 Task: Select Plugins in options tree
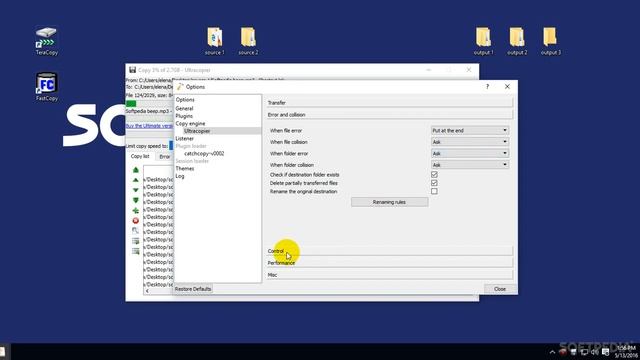(184, 116)
